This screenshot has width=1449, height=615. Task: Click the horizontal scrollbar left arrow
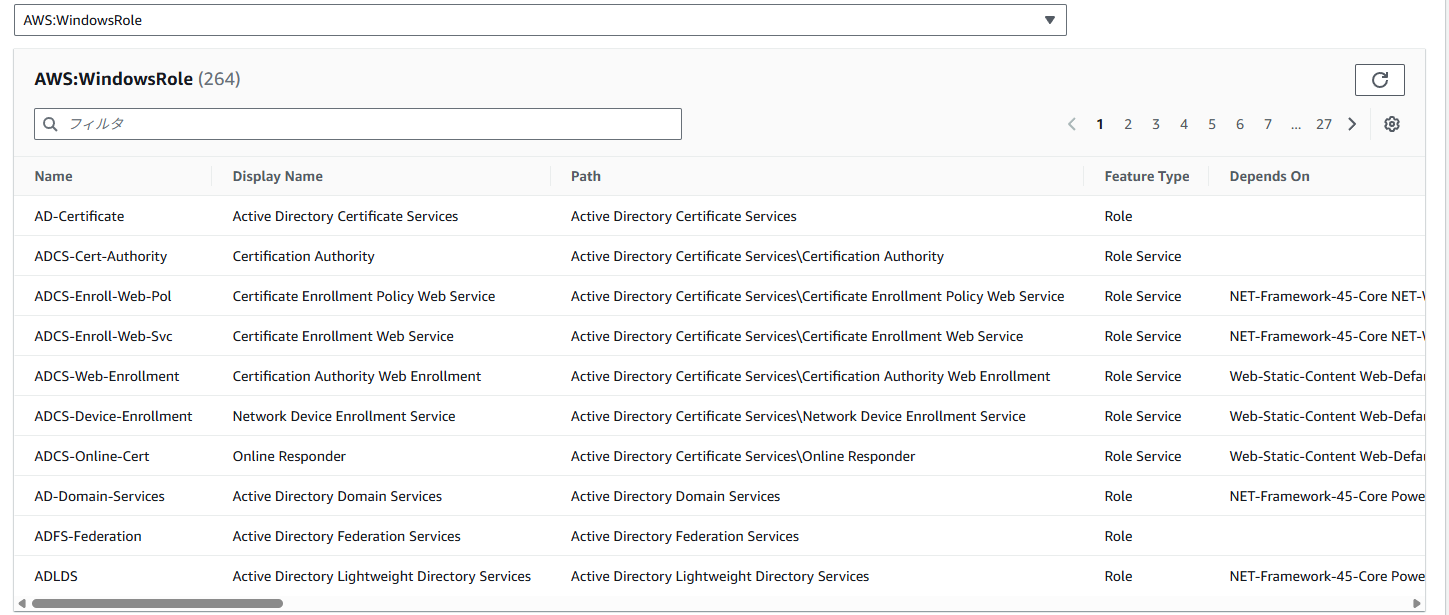22,604
